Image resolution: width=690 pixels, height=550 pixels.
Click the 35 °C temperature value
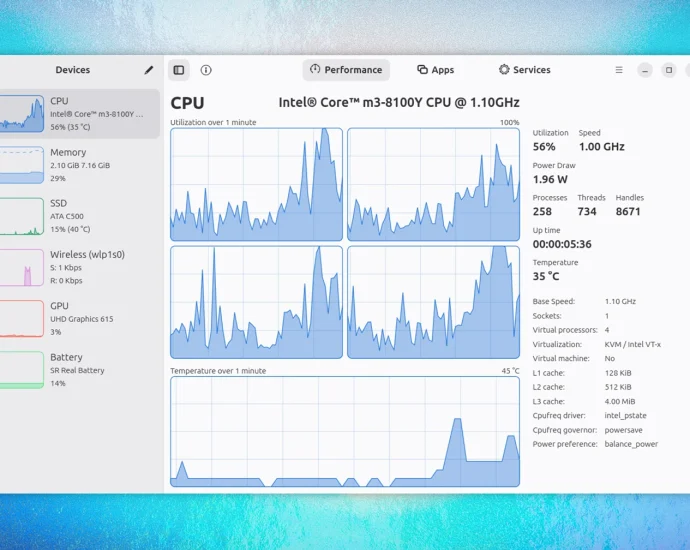546,276
